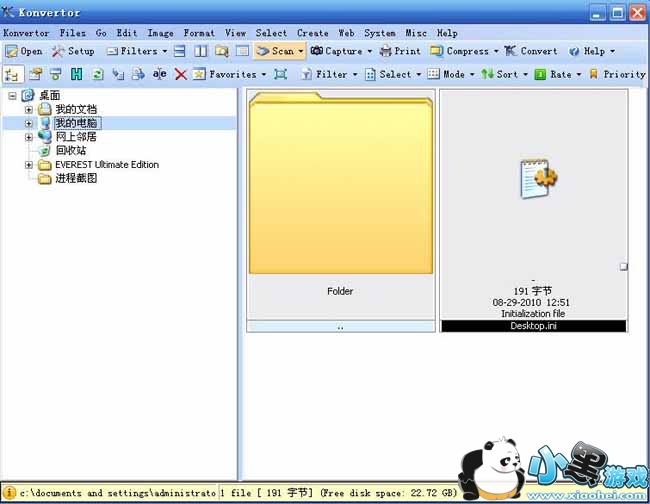This screenshot has width=650, height=504.
Task: Open the Create menu
Action: [x=313, y=33]
